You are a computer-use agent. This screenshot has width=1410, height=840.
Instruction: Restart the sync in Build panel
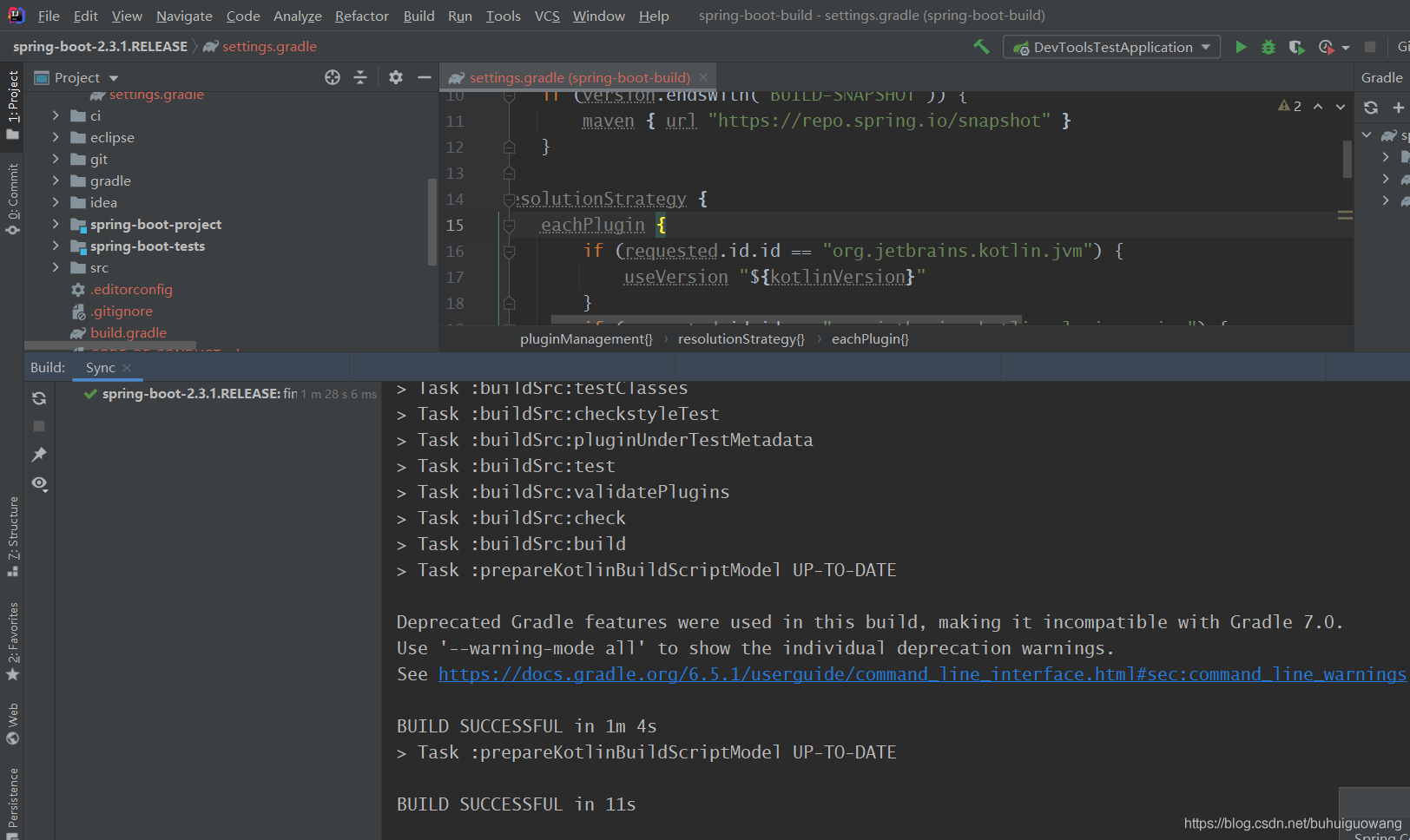pos(39,398)
